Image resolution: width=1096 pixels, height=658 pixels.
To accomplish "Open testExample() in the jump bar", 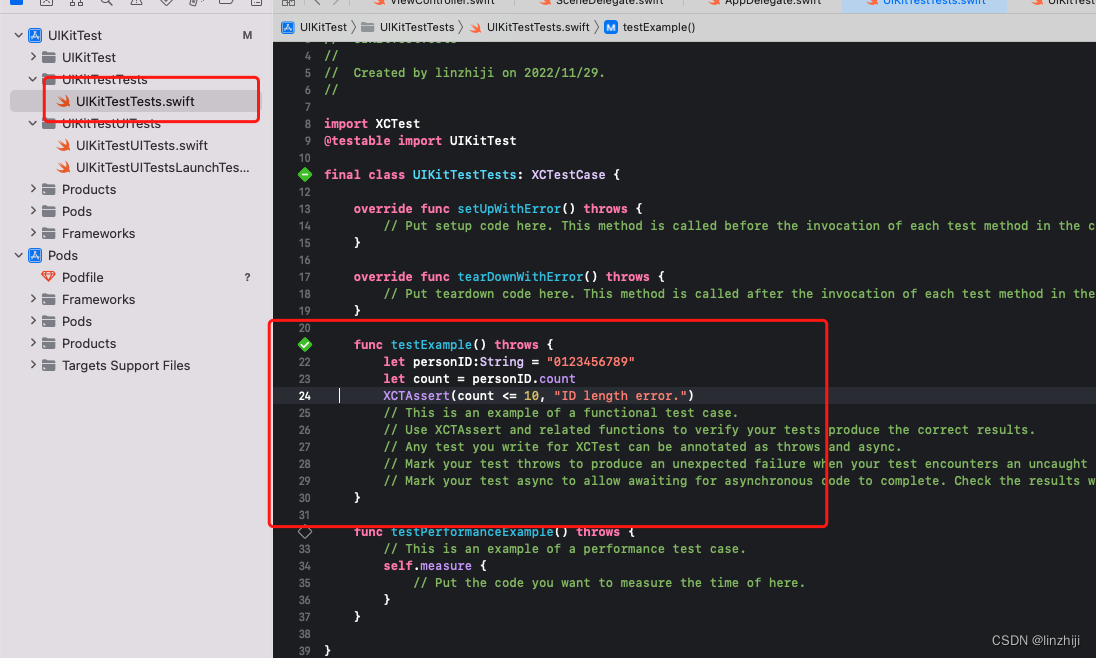I will pos(660,27).
